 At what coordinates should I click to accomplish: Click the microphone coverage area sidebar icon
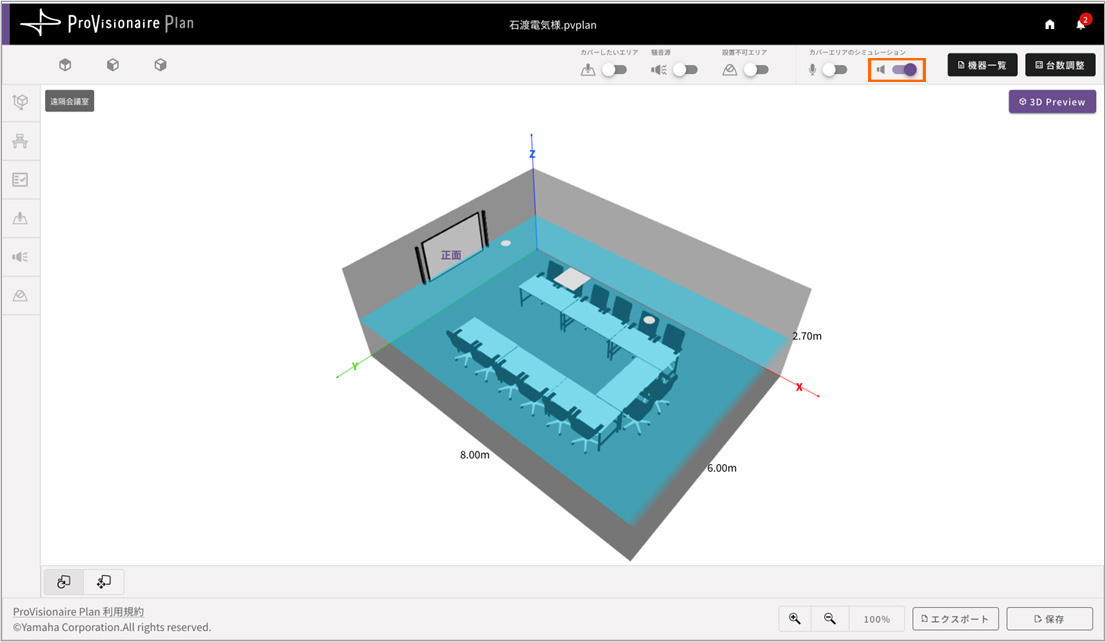[x=20, y=218]
